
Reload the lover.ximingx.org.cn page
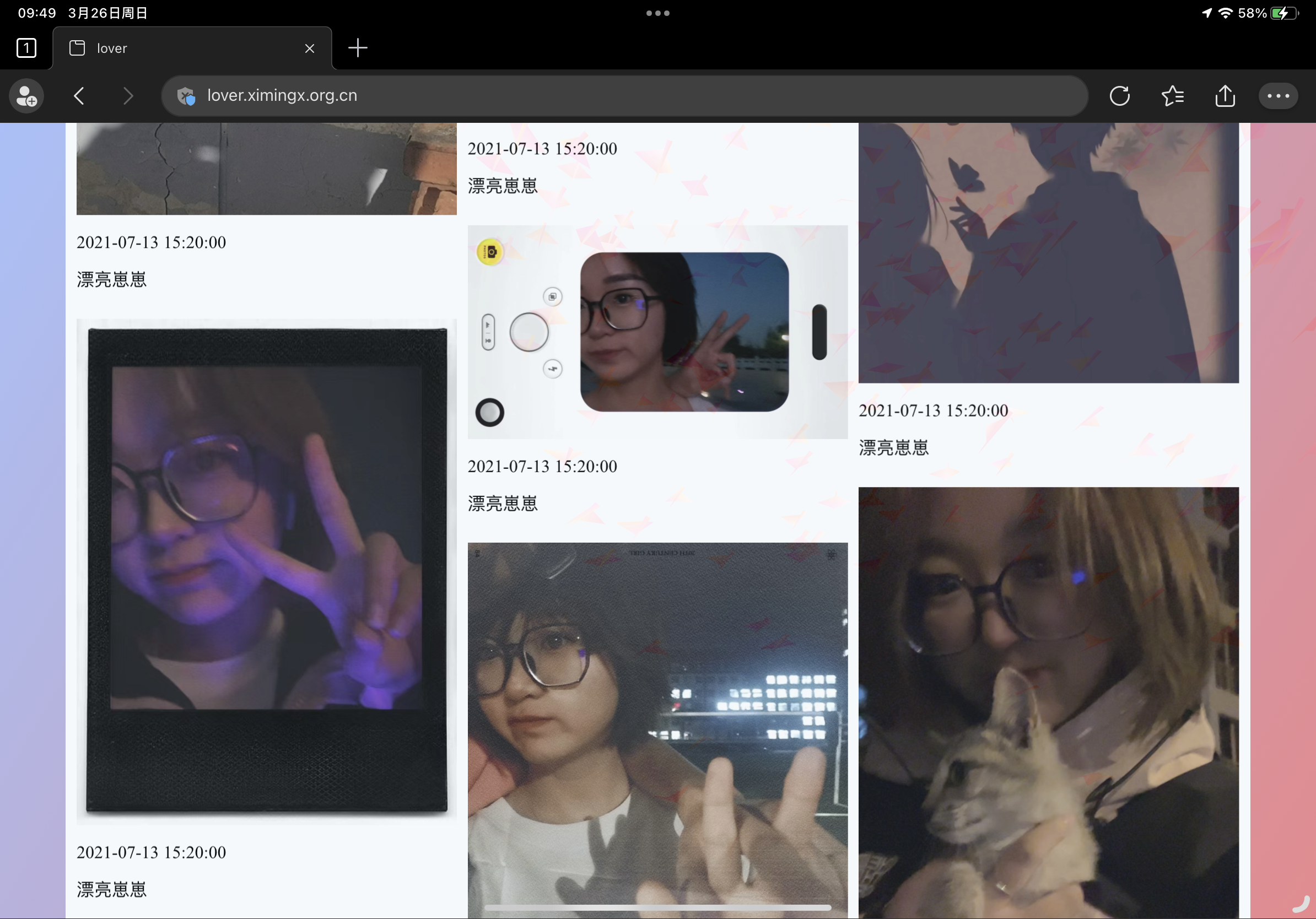(x=1120, y=96)
